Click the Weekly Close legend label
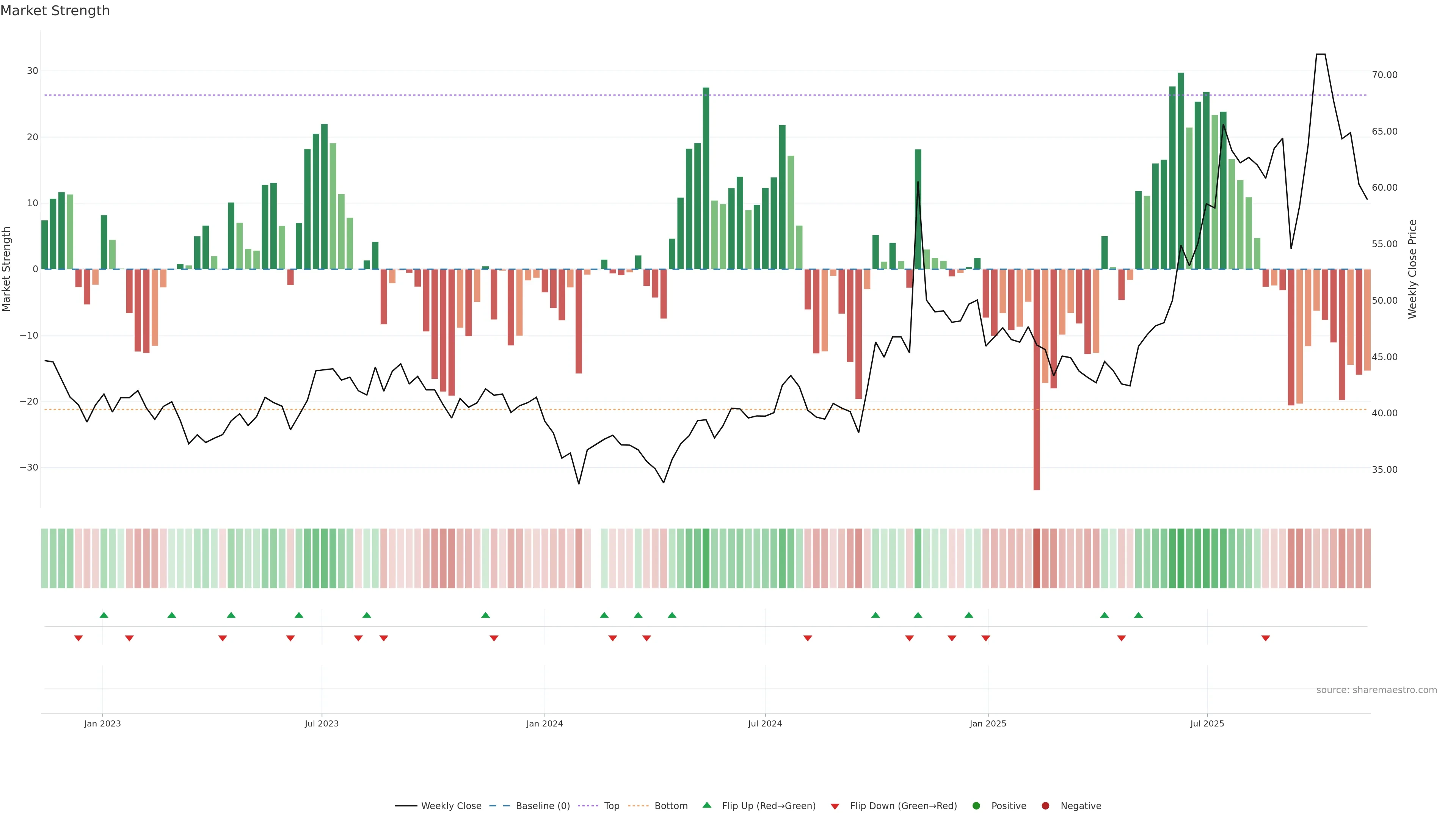The height and width of the screenshot is (819, 1456). 451,806
